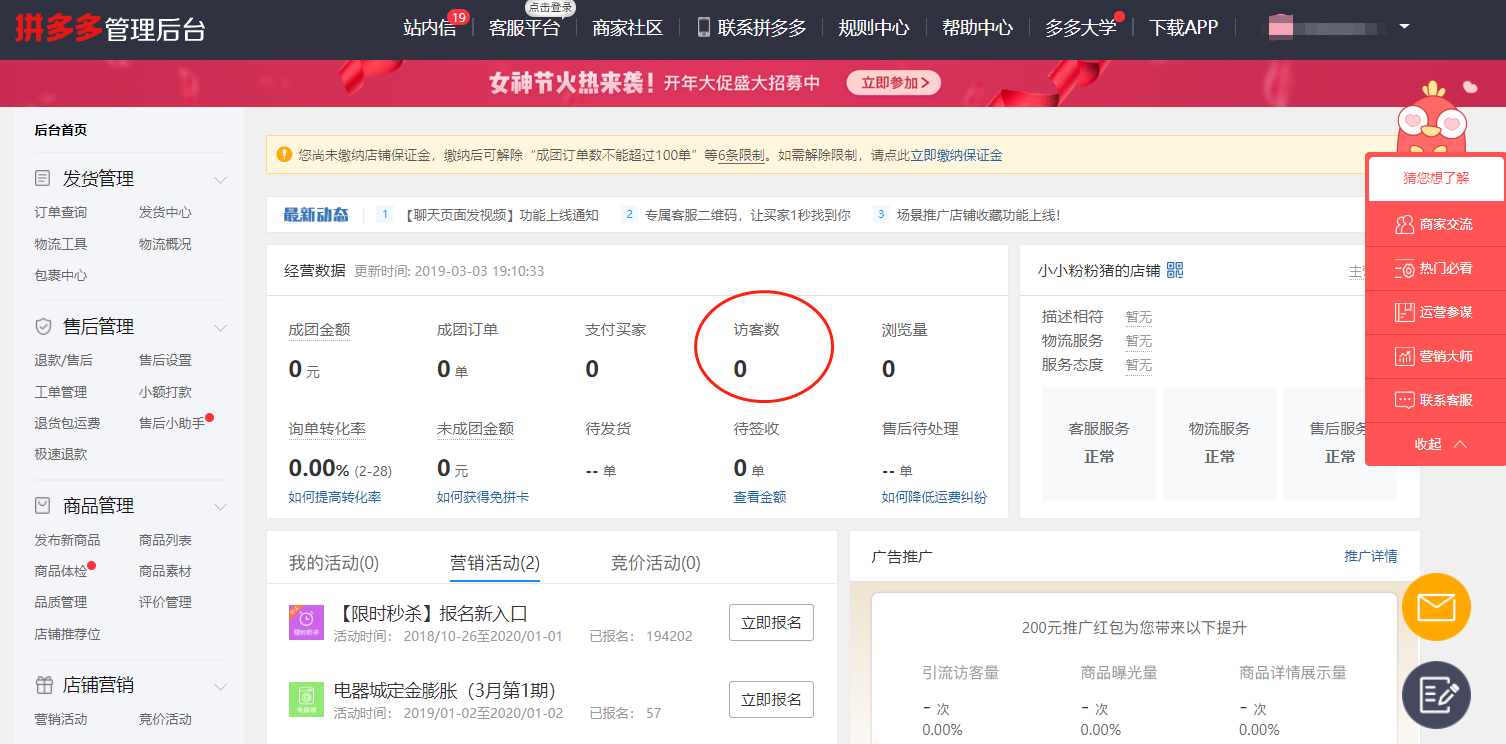Click the store QR code icon

(x=1174, y=270)
